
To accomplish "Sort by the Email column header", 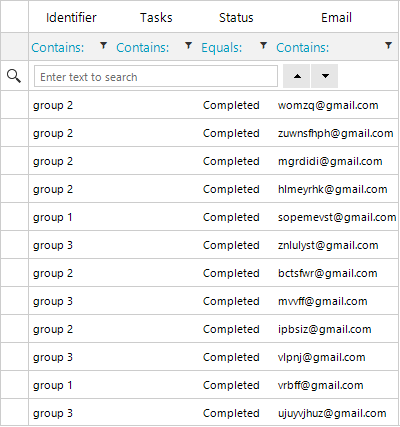I will coord(336,17).
